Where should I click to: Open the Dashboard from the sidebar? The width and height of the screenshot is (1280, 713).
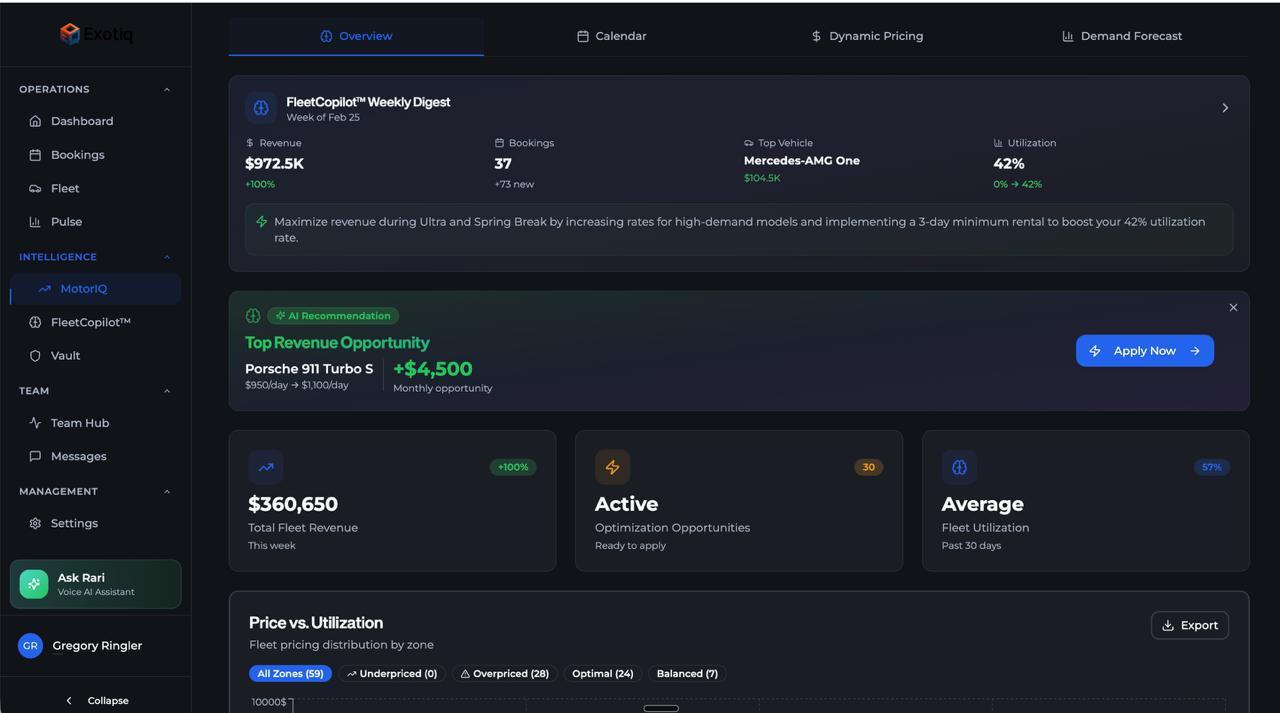tap(81, 120)
